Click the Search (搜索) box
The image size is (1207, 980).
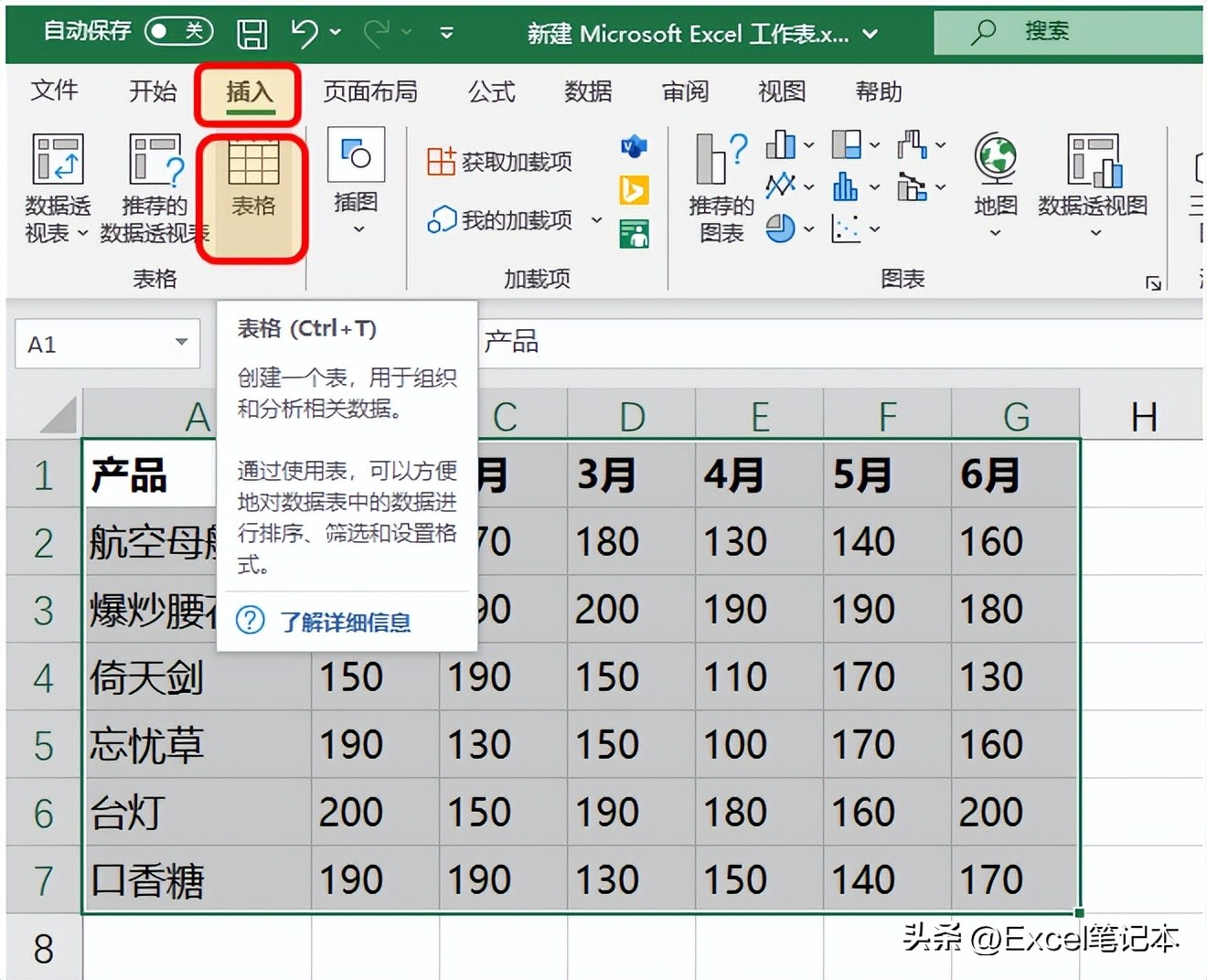(x=1068, y=33)
